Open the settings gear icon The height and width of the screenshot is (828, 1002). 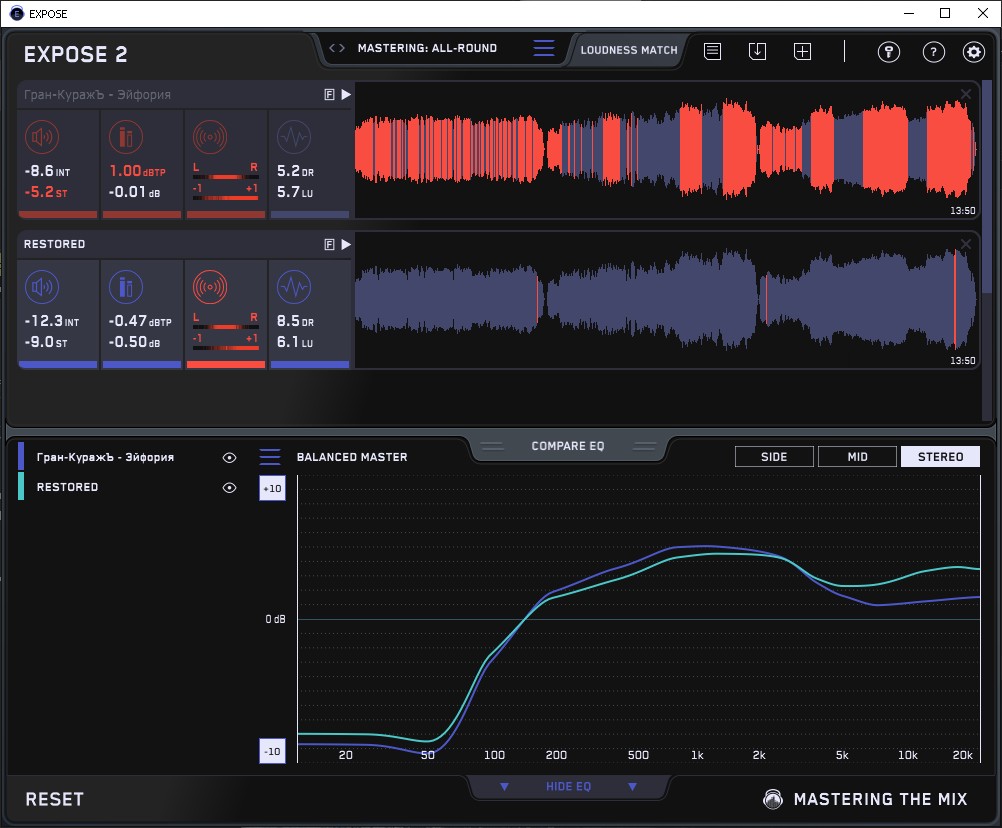(x=974, y=52)
